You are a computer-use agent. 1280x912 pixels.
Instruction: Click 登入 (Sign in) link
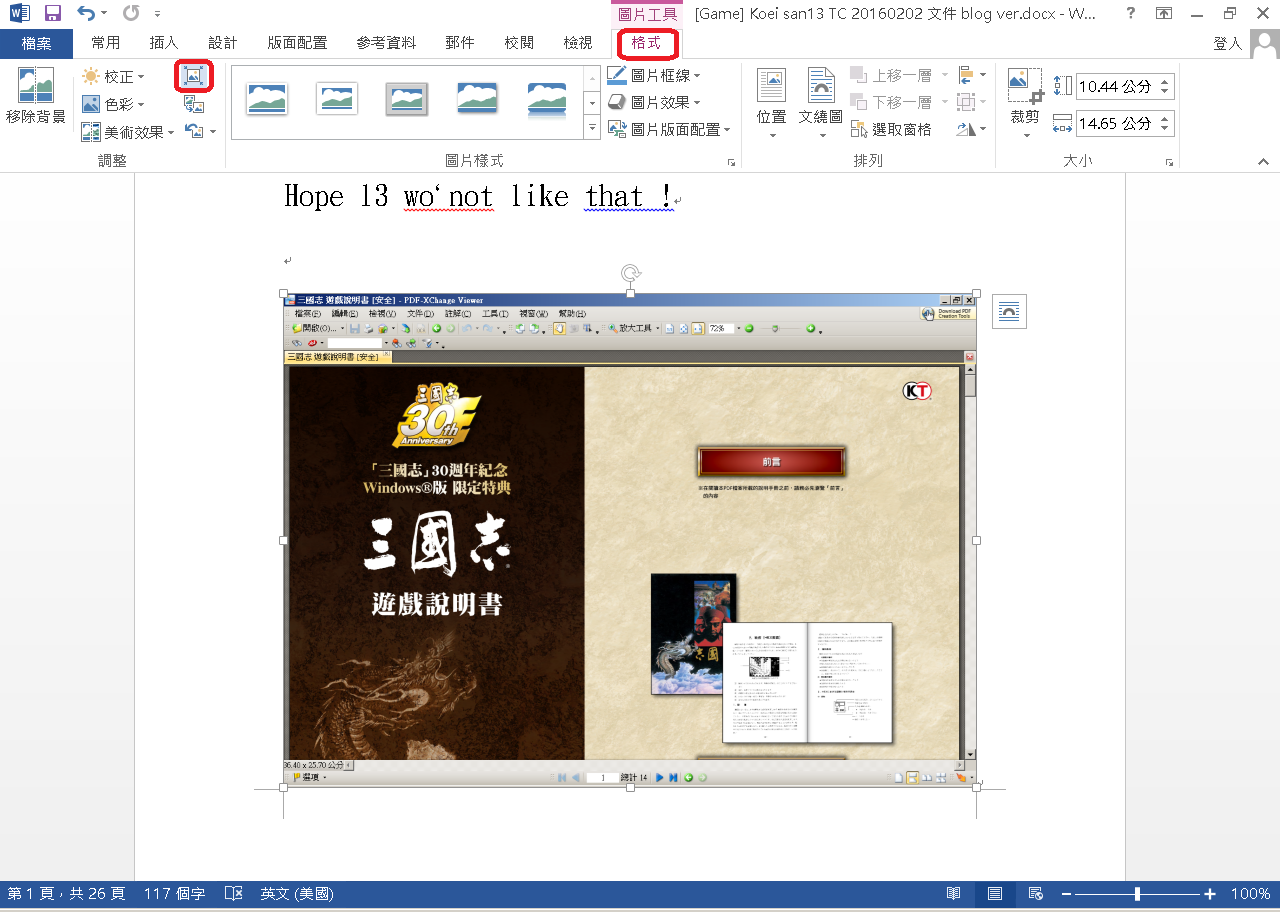point(1227,44)
